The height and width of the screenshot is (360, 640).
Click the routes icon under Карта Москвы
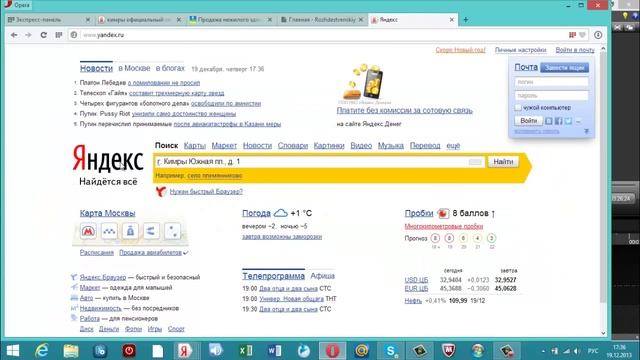point(151,231)
